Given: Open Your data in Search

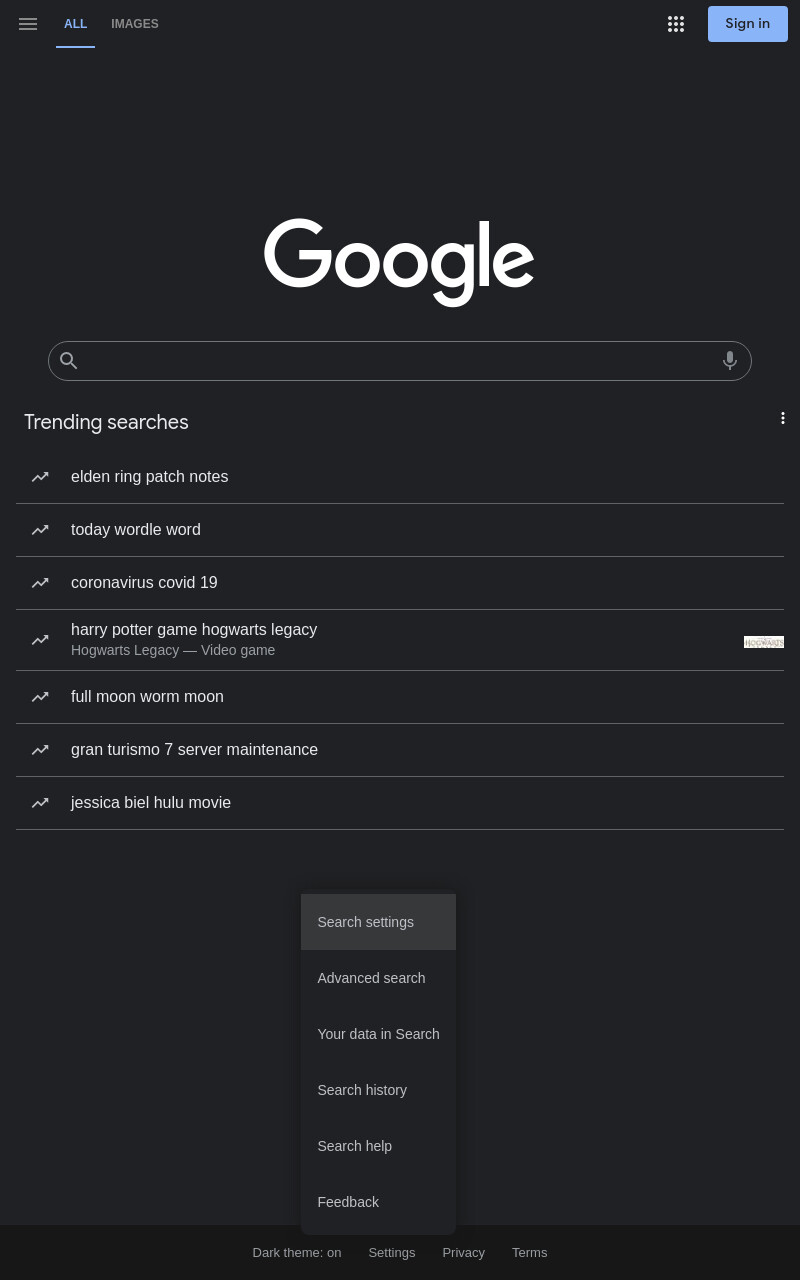Looking at the screenshot, I should coord(378,1034).
